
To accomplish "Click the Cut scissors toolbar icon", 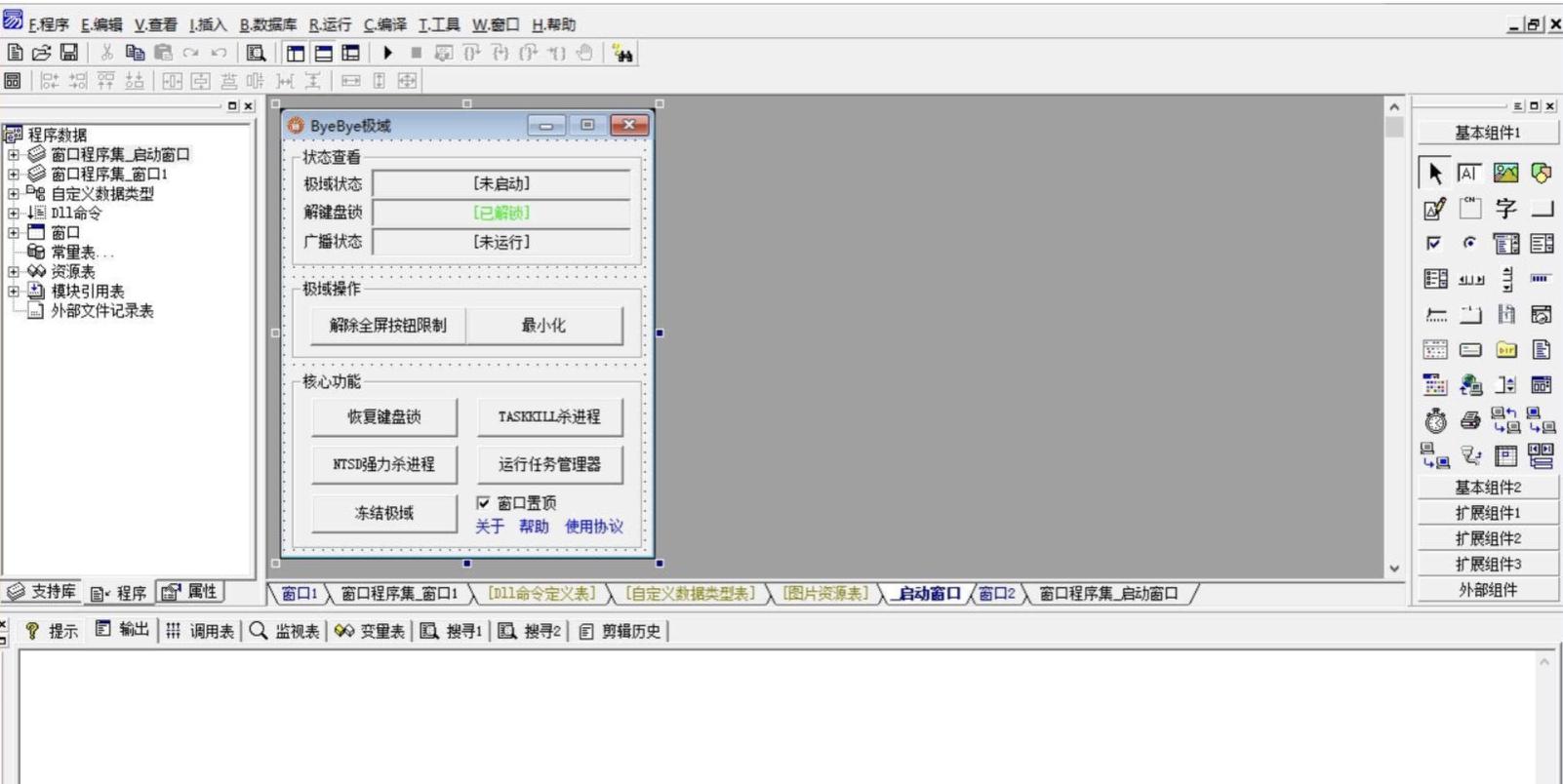I will click(x=106, y=53).
